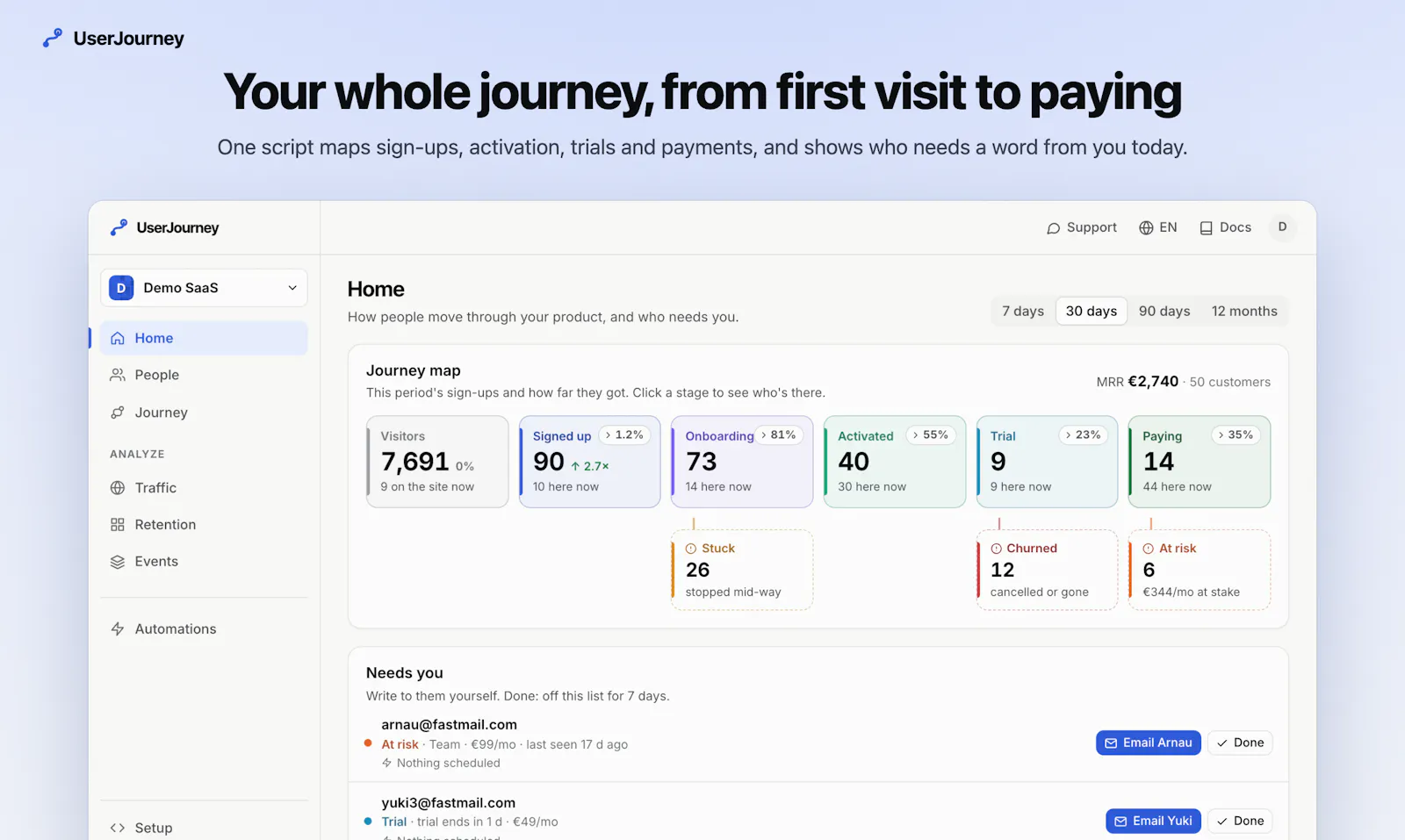Click the Traffic globe icon
The height and width of the screenshot is (840, 1405).
click(x=118, y=488)
